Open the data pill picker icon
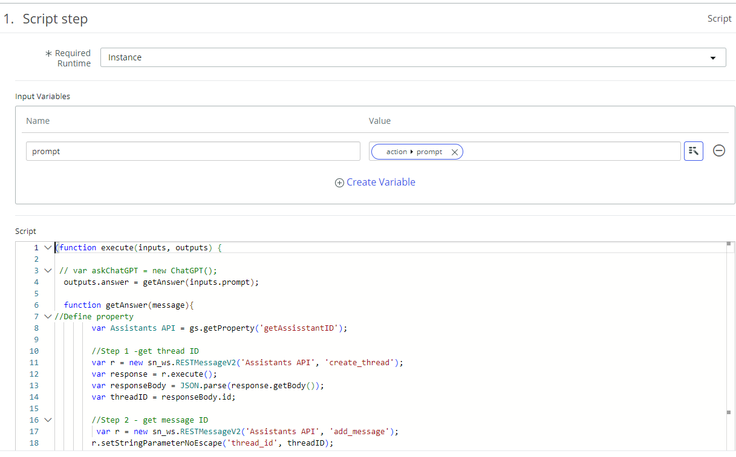The image size is (736, 457). (x=693, y=151)
